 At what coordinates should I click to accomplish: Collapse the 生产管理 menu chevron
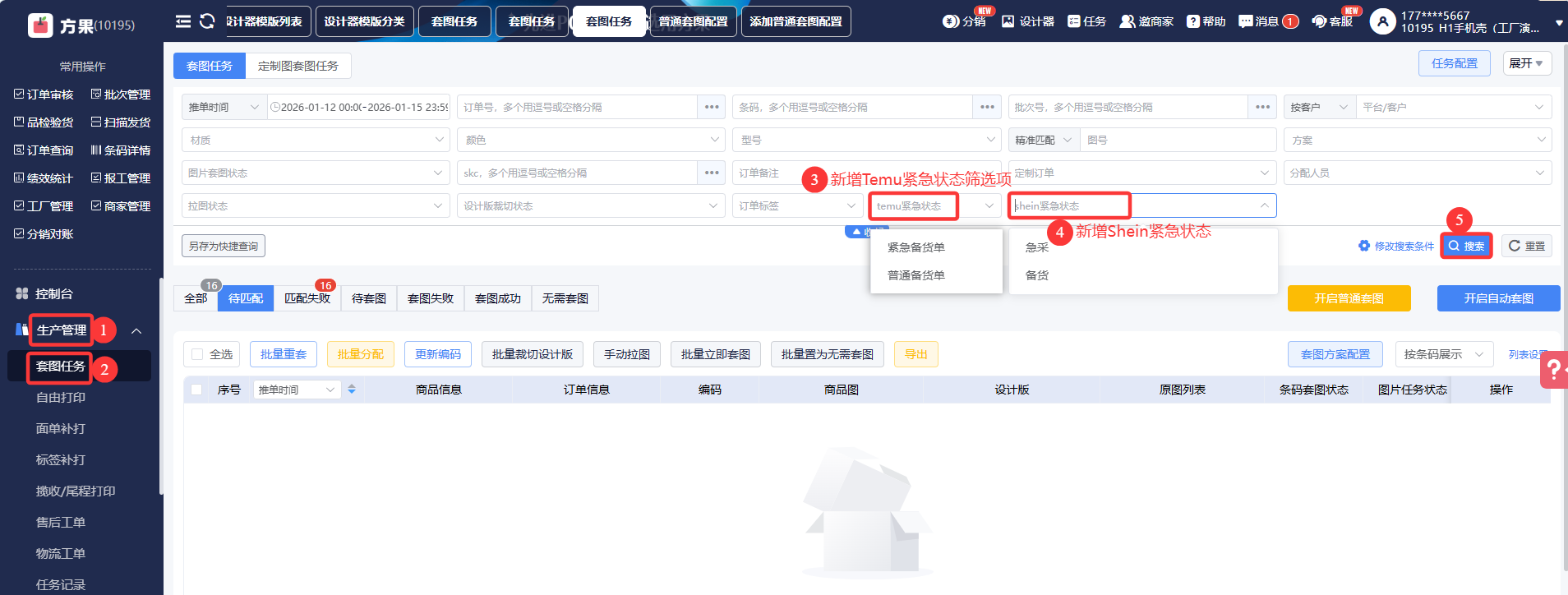136,330
